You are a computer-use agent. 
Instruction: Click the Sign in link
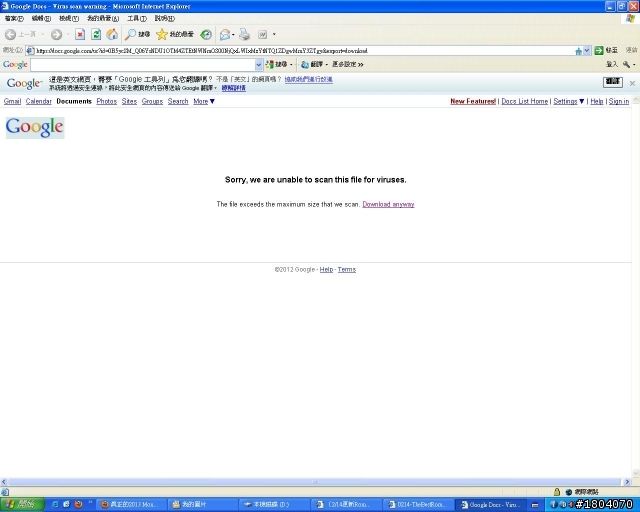(619, 101)
